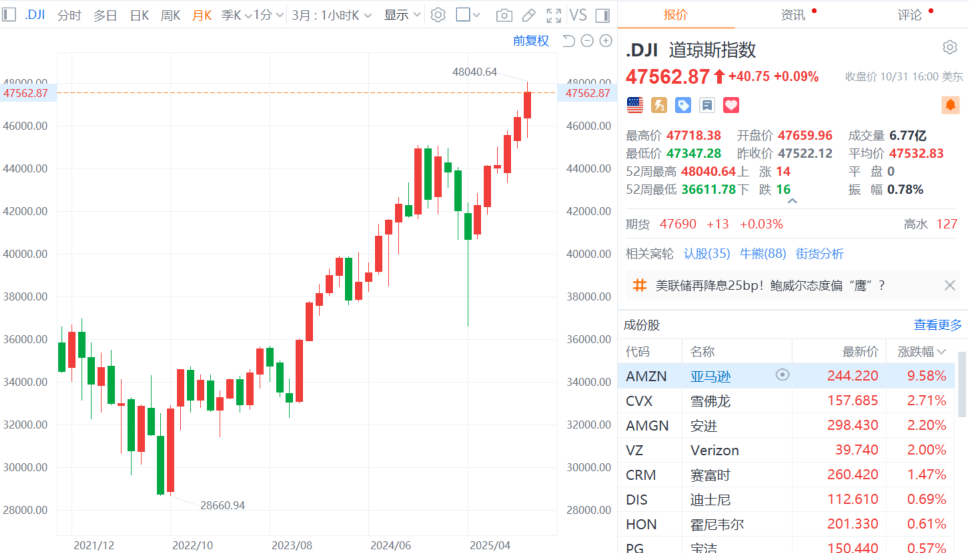Open the 季K period dropdown
The width and height of the screenshot is (969, 553).
coord(237,15)
